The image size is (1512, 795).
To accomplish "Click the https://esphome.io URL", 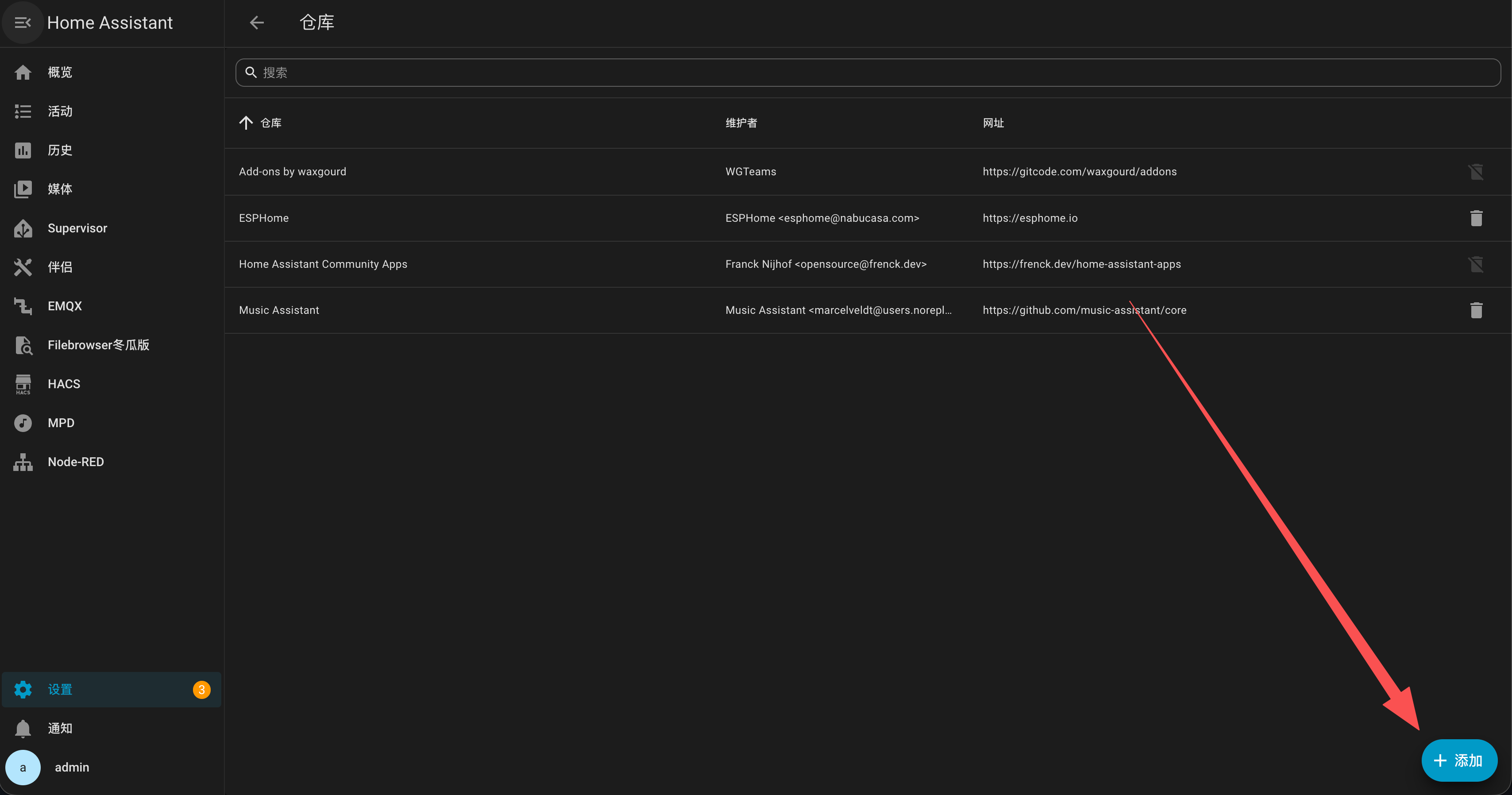I will 1030,218.
